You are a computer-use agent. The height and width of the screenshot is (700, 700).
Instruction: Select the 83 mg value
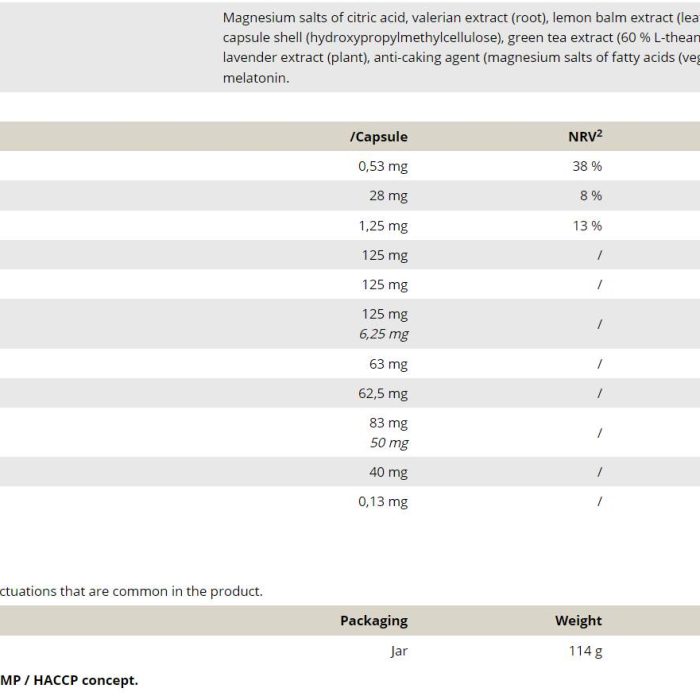click(x=388, y=423)
